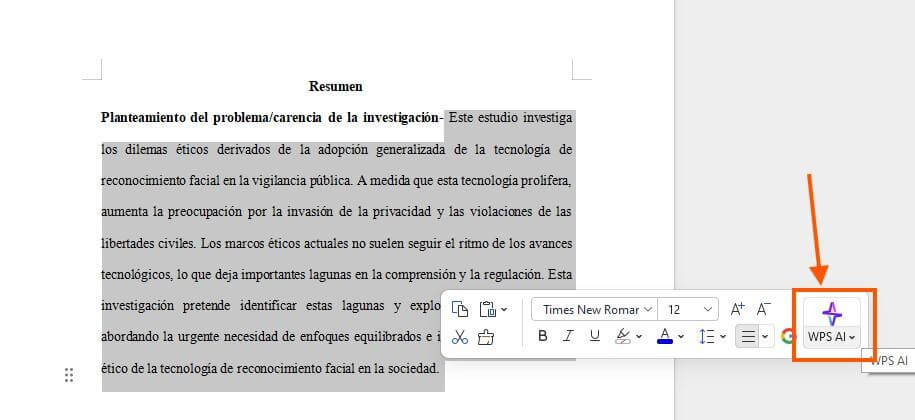Viewport: 915px width, 420px height.
Task: Select the Format Painter brush icon
Action: (486, 337)
